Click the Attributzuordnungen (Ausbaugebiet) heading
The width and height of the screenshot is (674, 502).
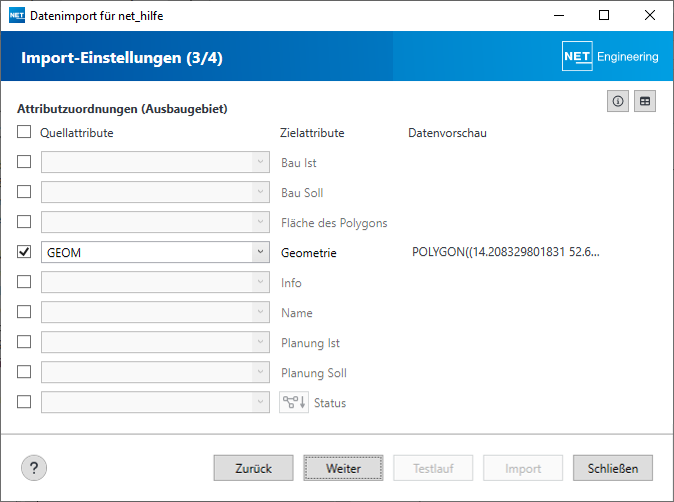[122, 109]
